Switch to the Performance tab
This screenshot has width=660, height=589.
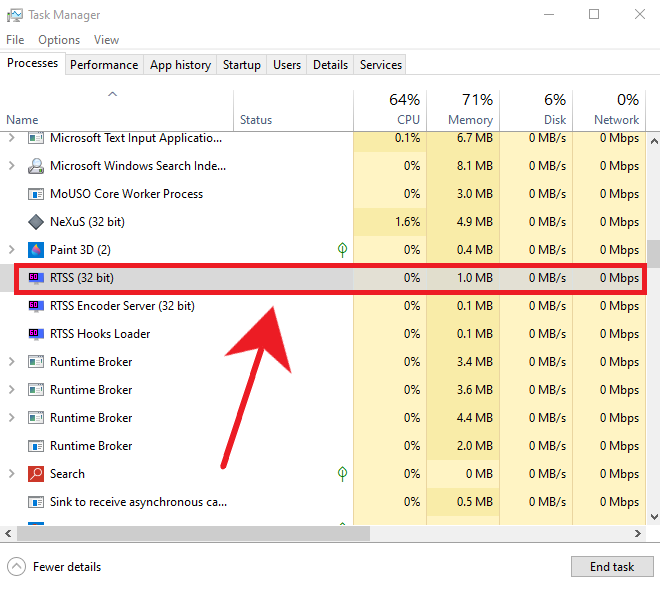(x=104, y=65)
